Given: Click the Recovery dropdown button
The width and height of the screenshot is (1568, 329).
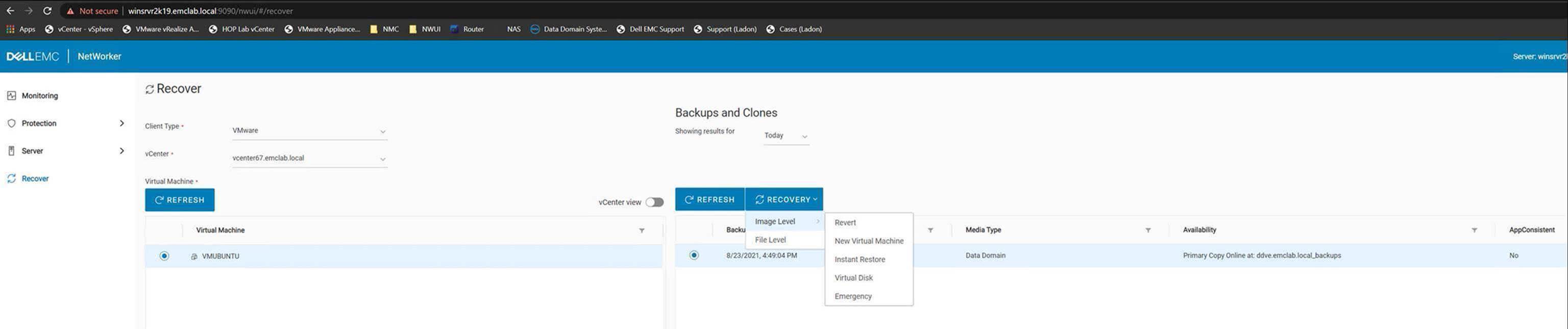Looking at the screenshot, I should tap(784, 199).
